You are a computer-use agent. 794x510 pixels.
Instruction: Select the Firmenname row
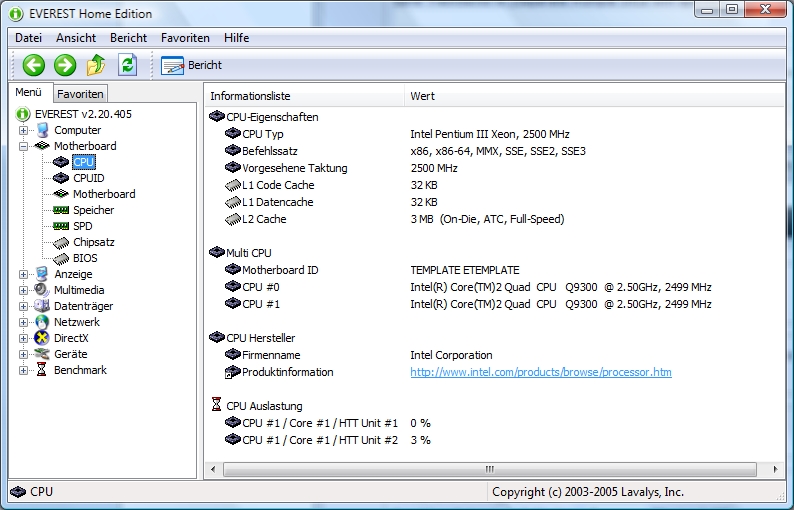tap(494, 355)
